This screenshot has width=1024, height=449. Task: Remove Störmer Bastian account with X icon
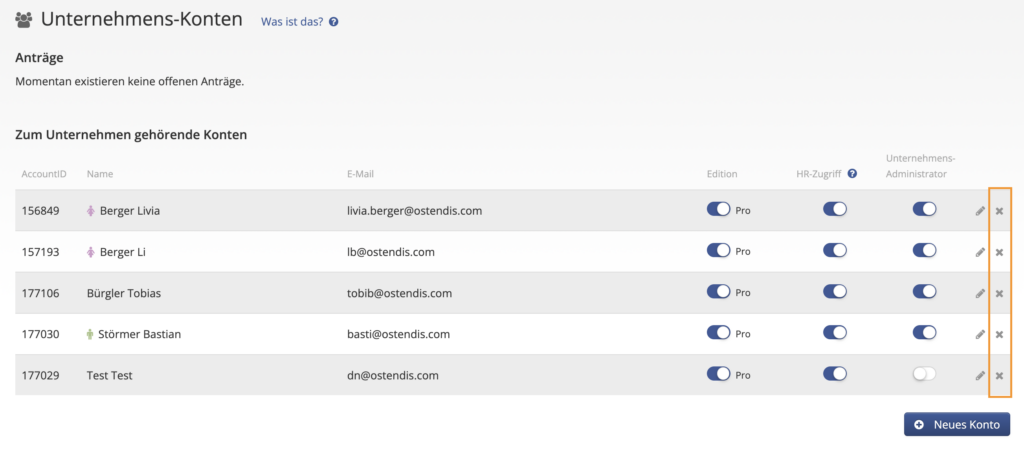click(x=999, y=335)
